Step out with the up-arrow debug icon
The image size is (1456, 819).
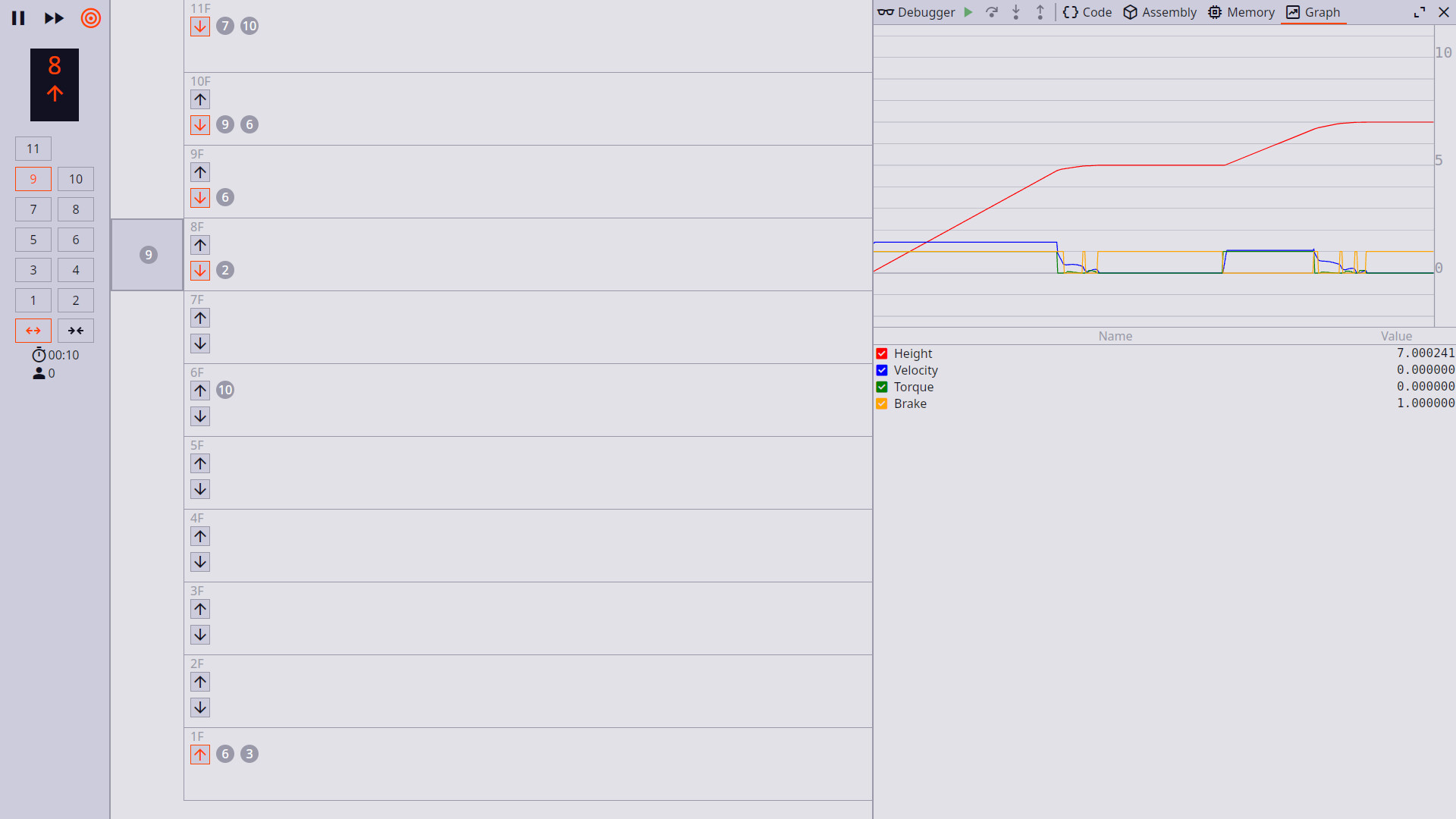coord(1040,12)
